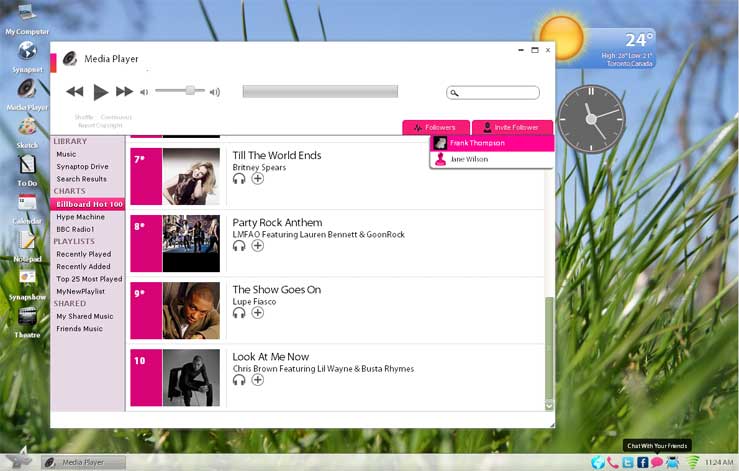Open My Shared Music
Viewport: 739px width, 471px height.
click(85, 316)
